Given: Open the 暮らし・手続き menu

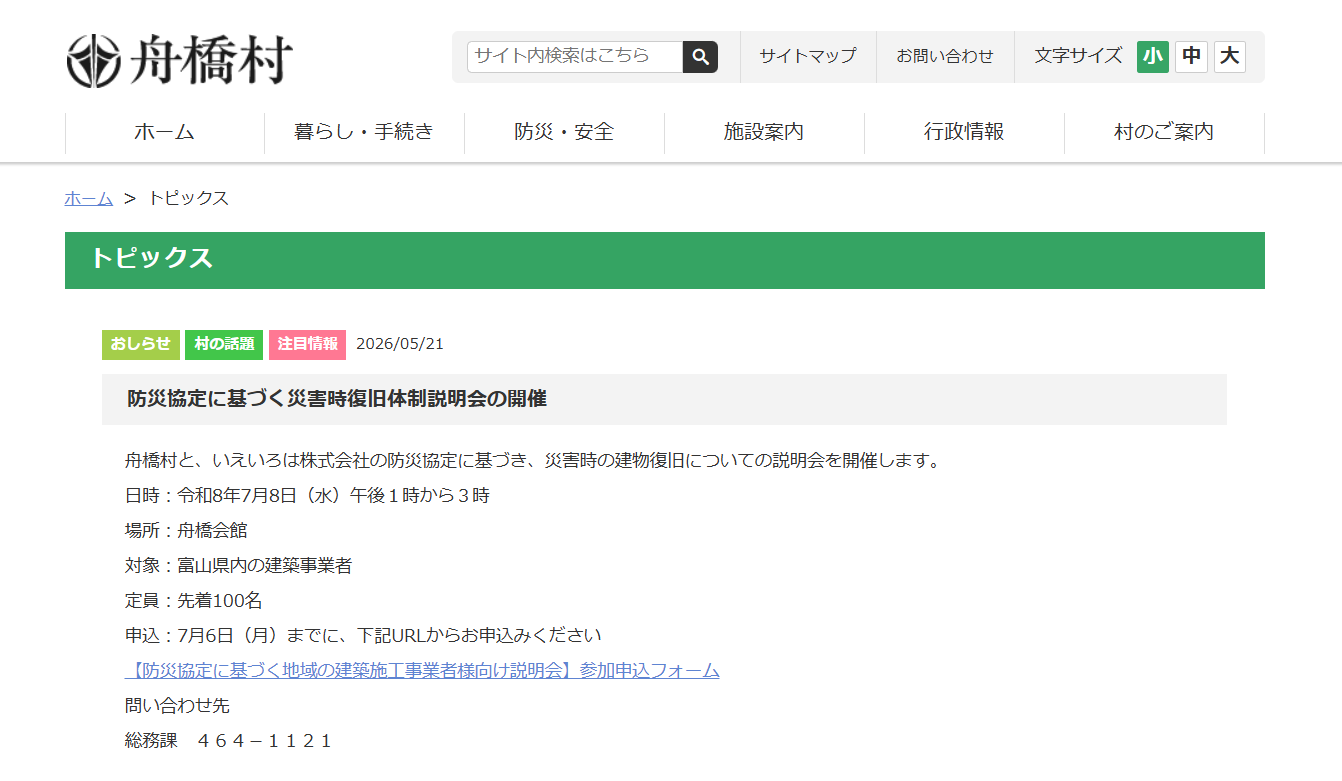Looking at the screenshot, I should click(x=364, y=132).
